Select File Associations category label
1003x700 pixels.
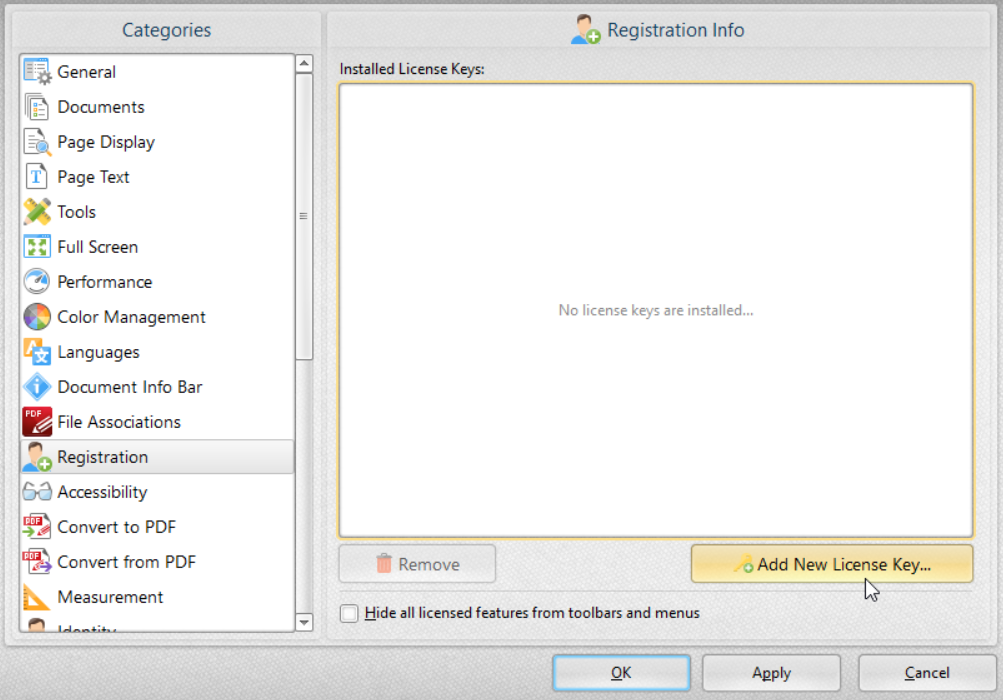pyautogui.click(x=119, y=422)
